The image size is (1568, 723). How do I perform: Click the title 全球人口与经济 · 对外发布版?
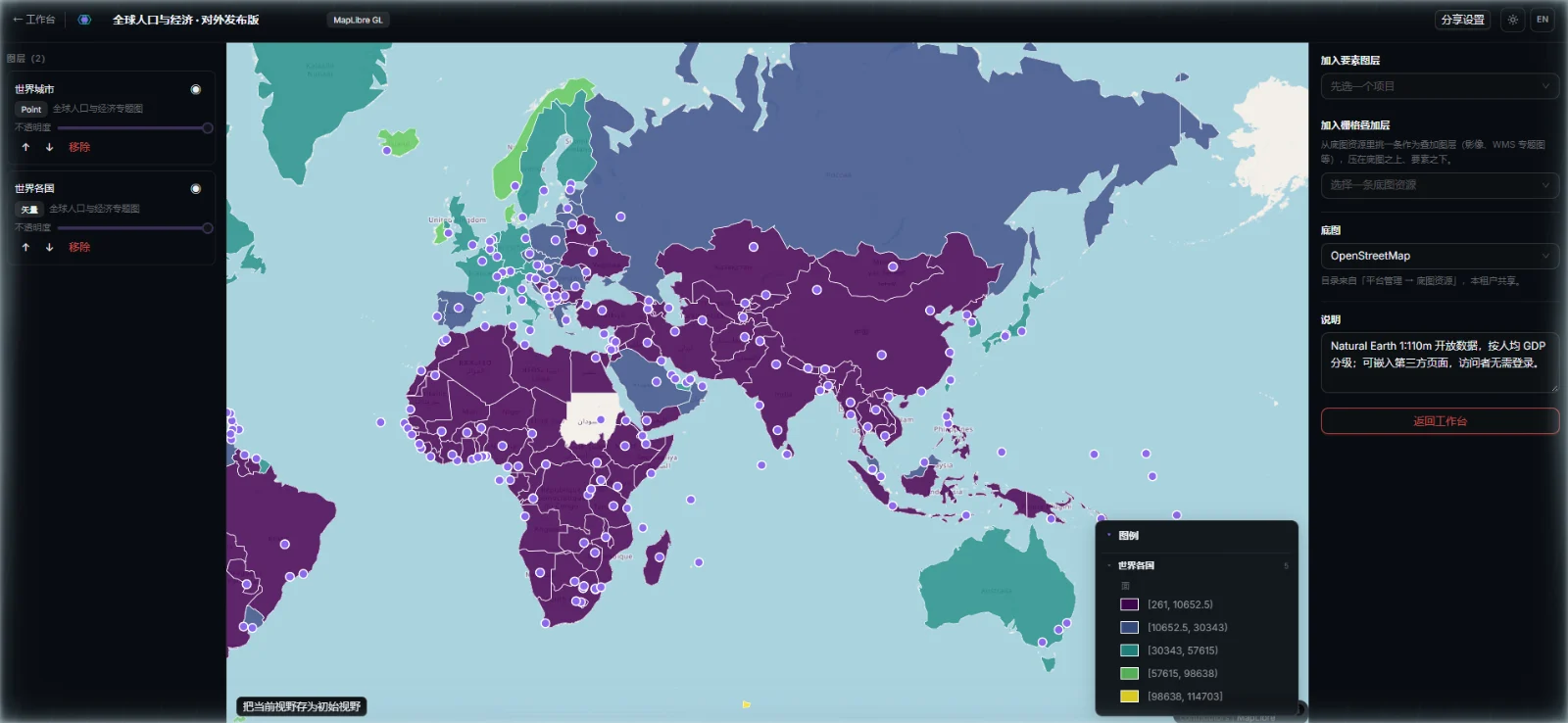point(185,20)
